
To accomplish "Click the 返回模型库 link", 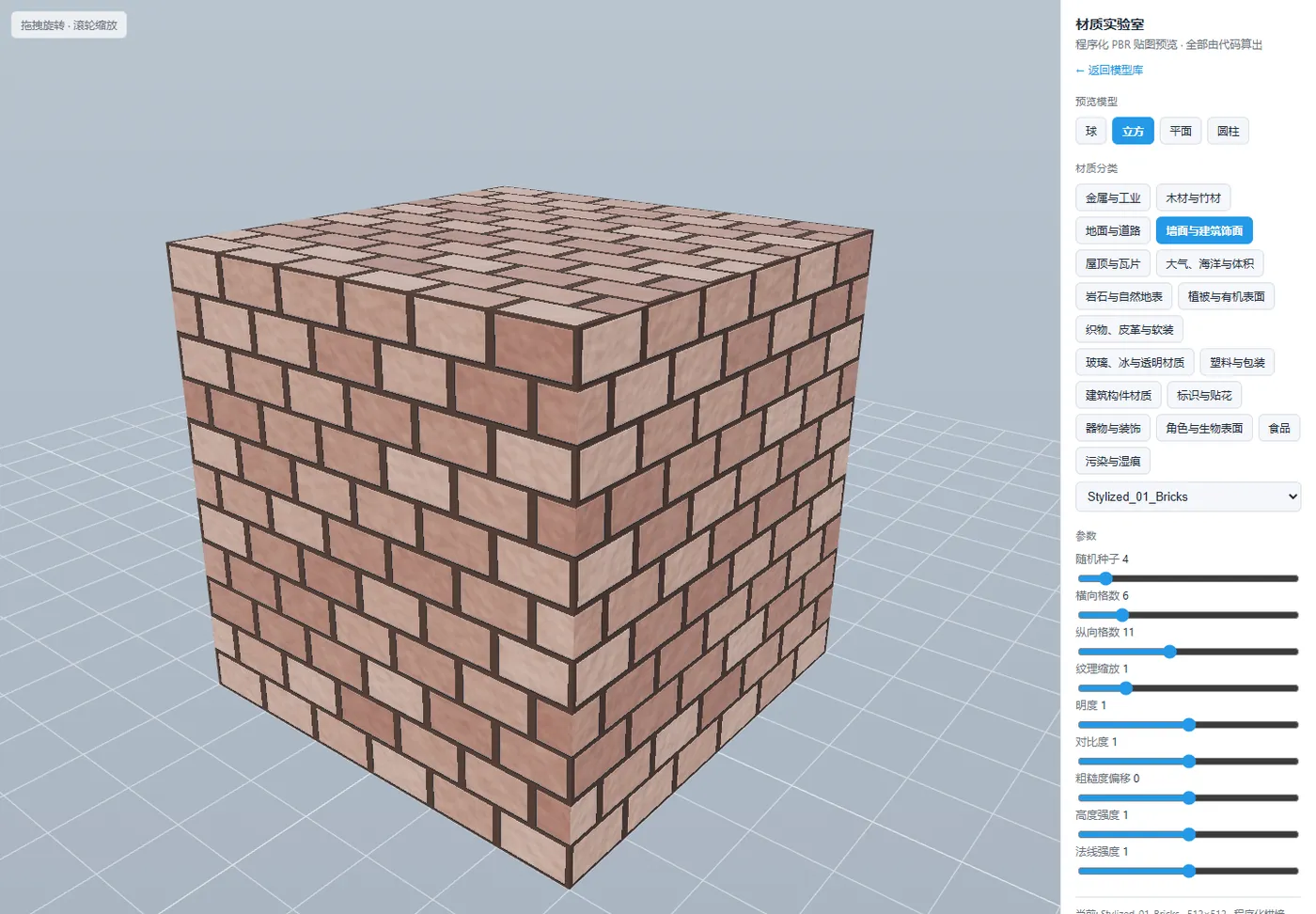I will click(1109, 70).
